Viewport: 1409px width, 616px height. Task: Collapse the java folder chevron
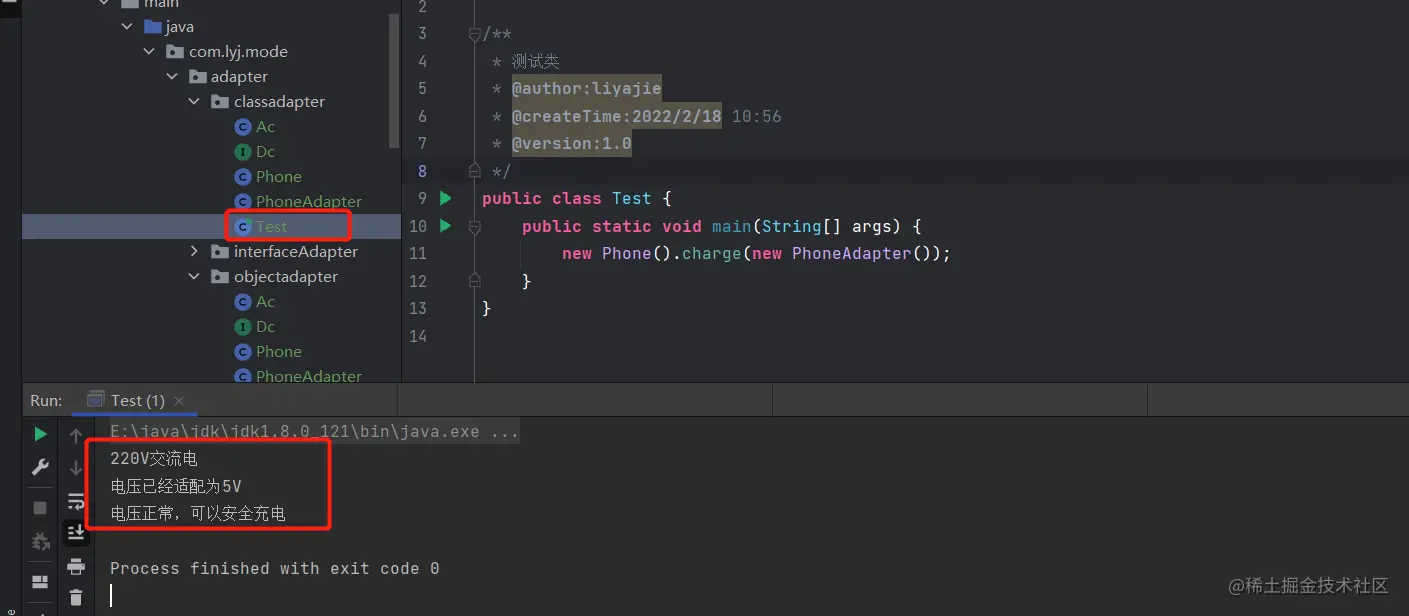click(126, 26)
